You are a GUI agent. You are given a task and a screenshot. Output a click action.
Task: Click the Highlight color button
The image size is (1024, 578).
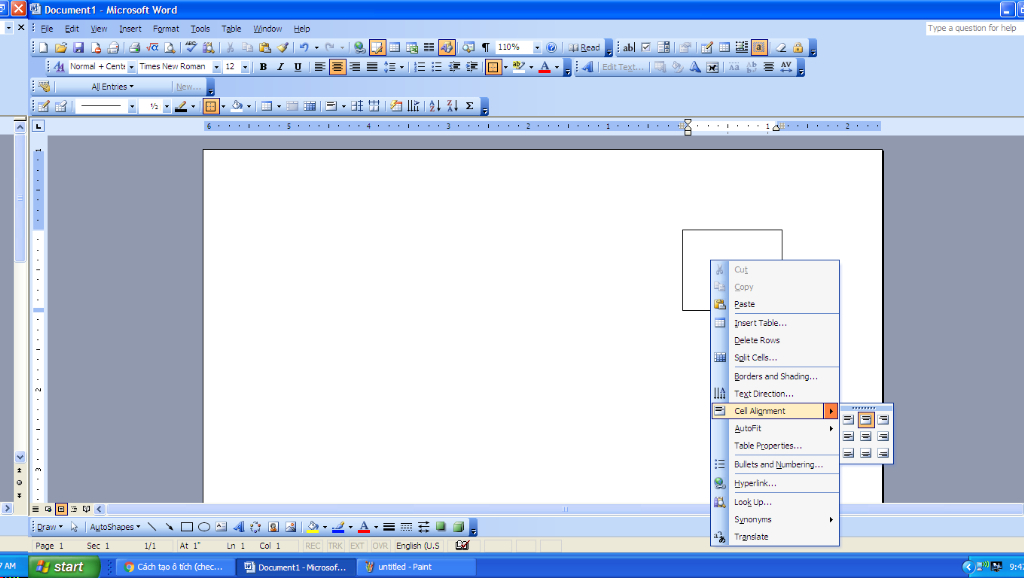pos(519,67)
